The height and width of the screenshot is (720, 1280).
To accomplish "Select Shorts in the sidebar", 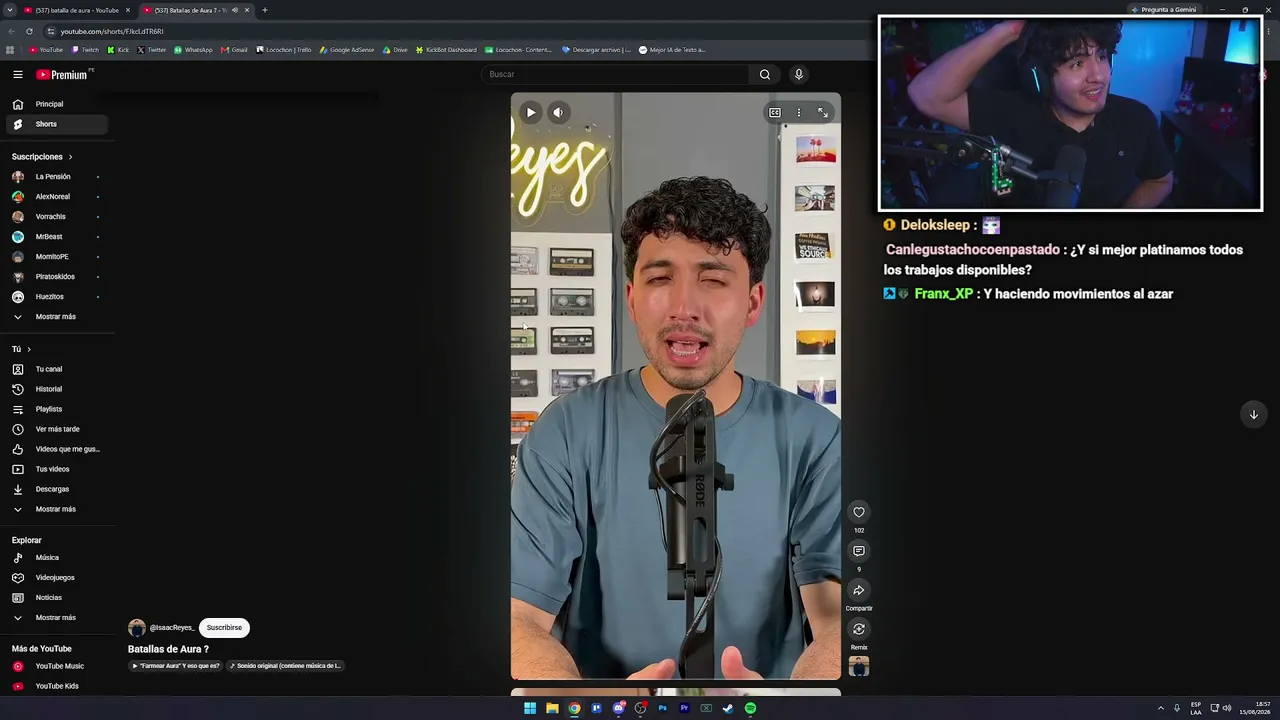I will 56,124.
